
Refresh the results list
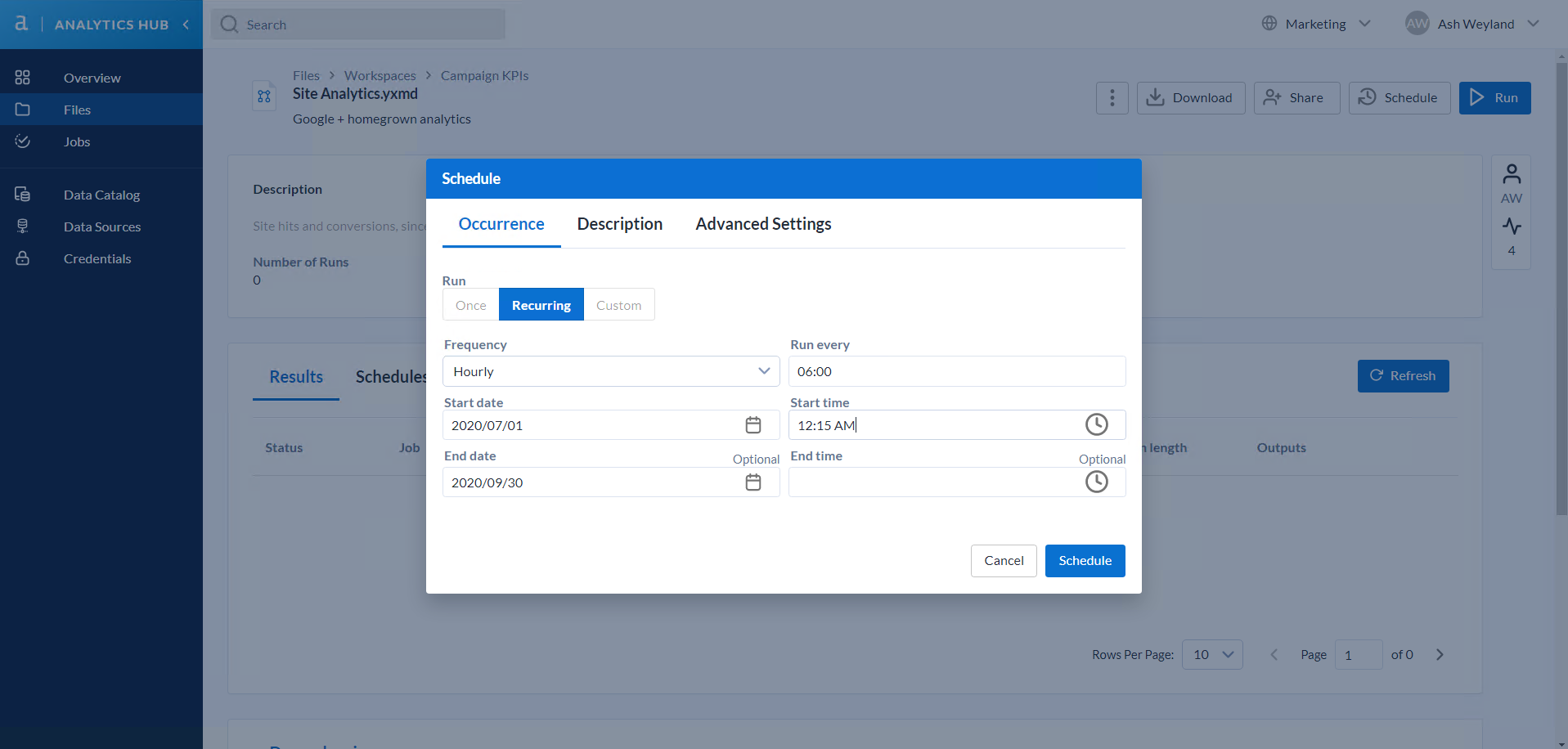coord(1403,375)
